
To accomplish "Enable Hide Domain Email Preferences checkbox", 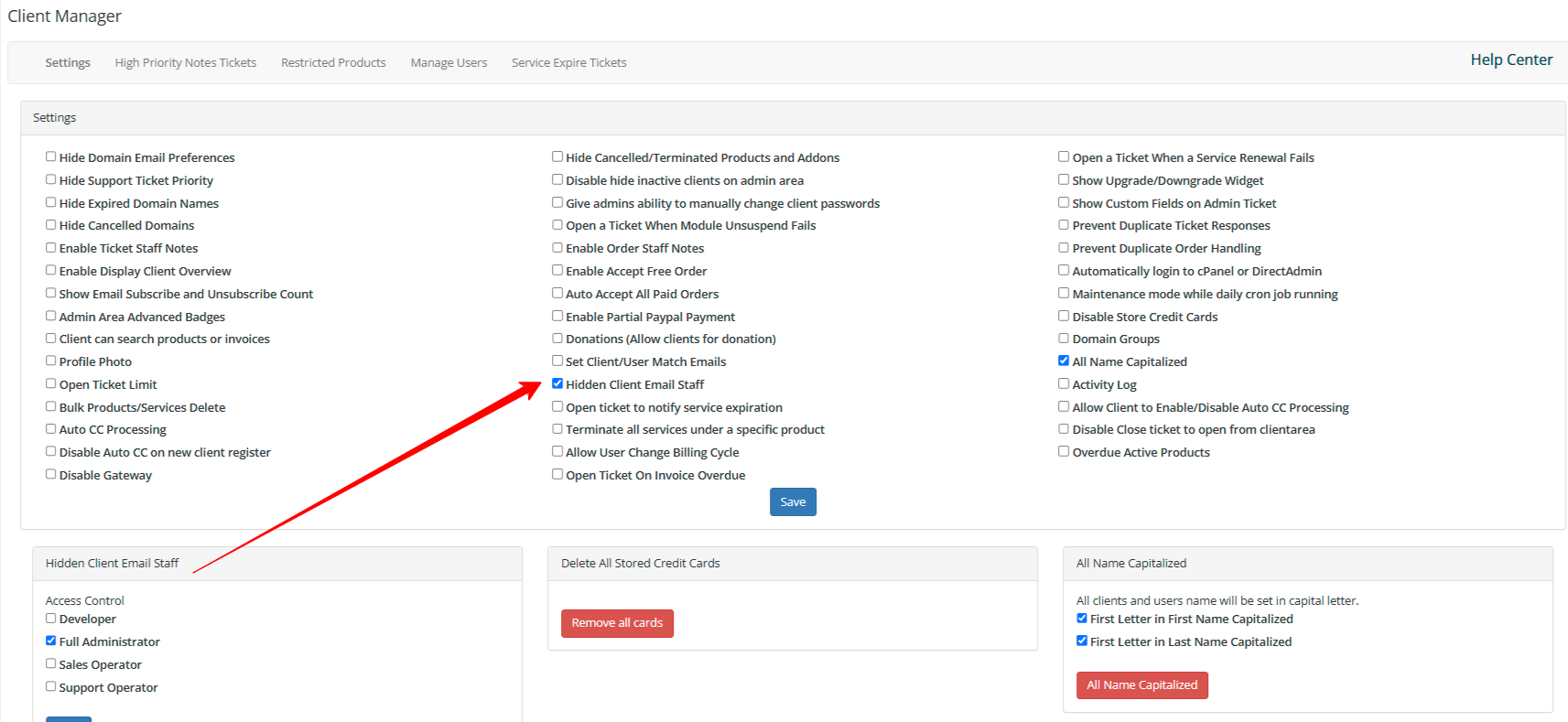I will pos(51,156).
